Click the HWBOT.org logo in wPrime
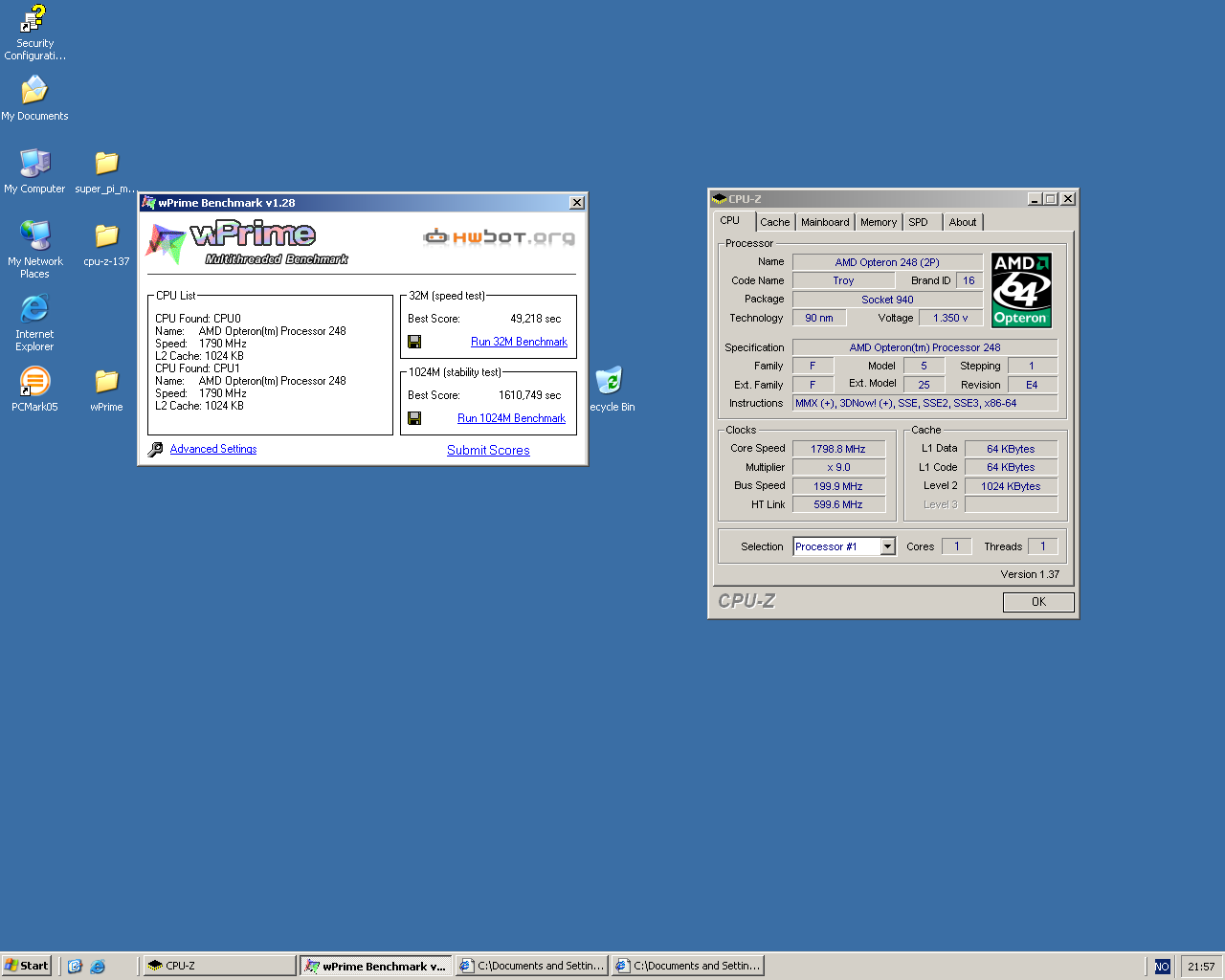This screenshot has height=980, width=1225. 500,237
